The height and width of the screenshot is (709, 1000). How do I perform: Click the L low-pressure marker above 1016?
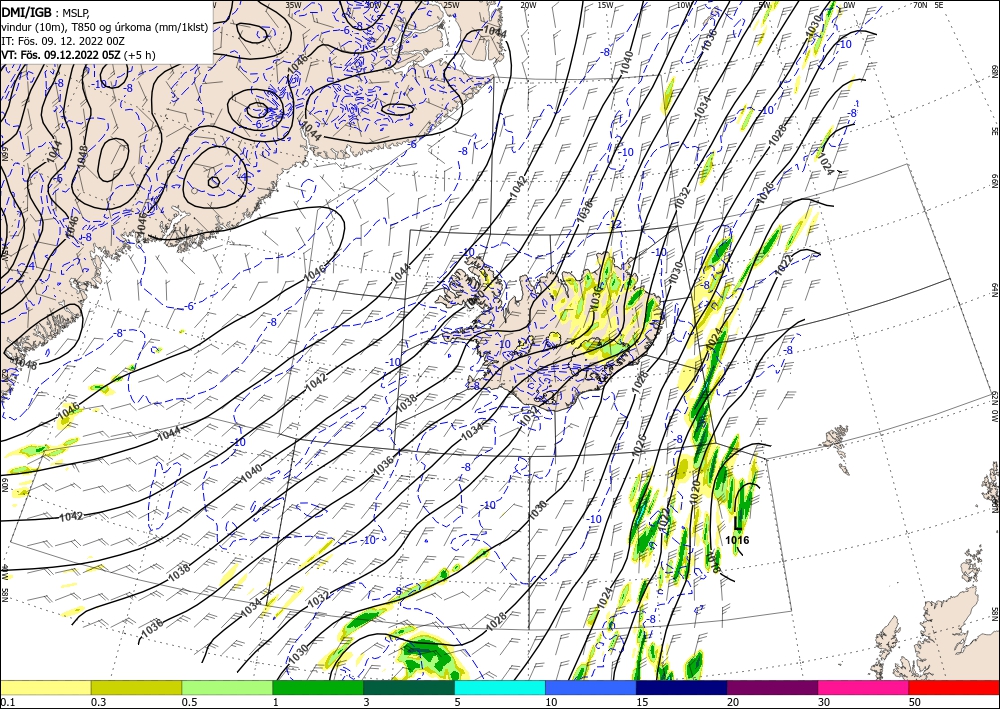coord(738,523)
